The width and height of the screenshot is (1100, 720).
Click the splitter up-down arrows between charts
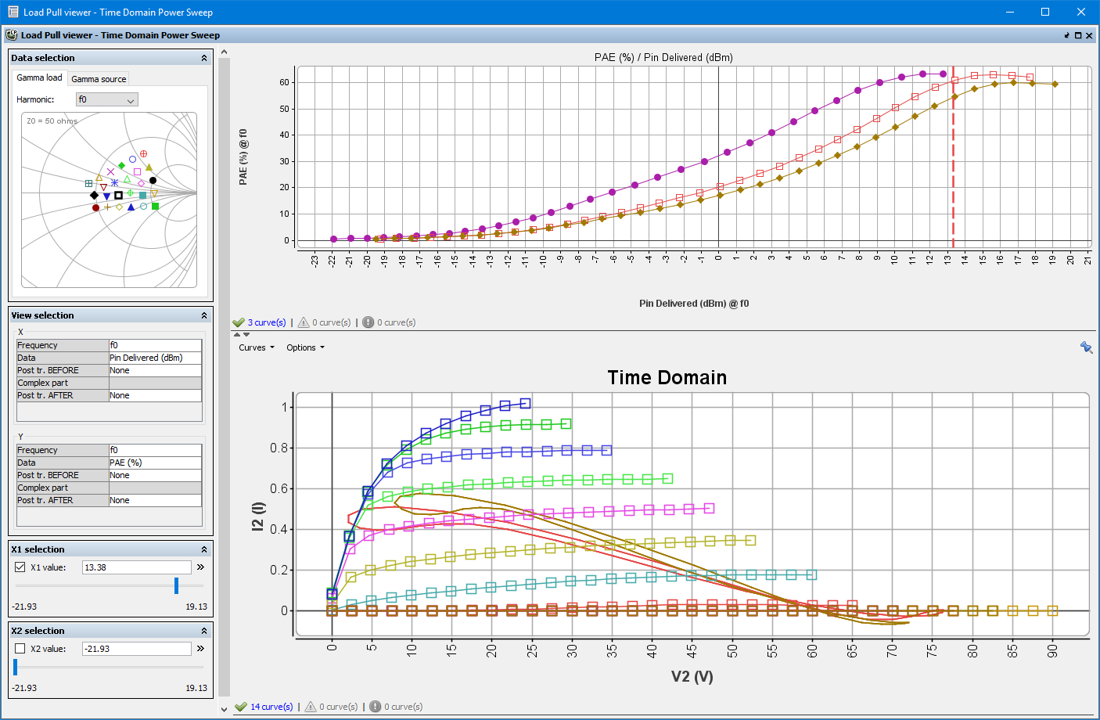point(241,334)
